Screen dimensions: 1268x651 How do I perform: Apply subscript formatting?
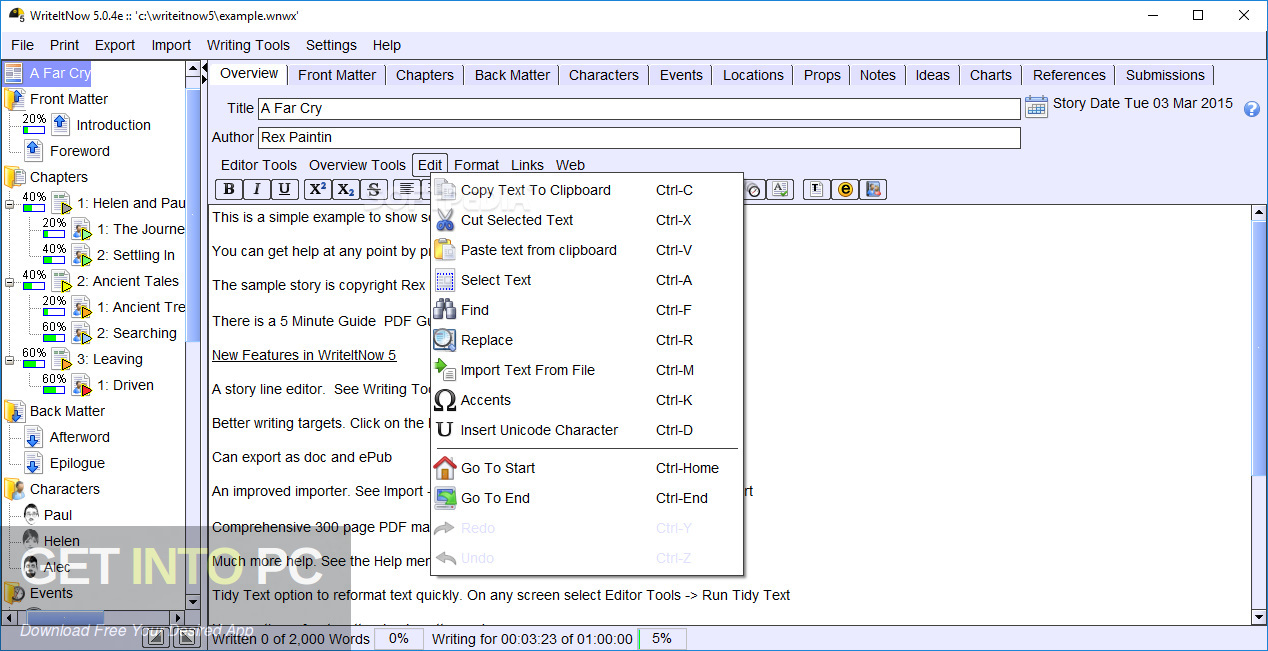tap(346, 189)
